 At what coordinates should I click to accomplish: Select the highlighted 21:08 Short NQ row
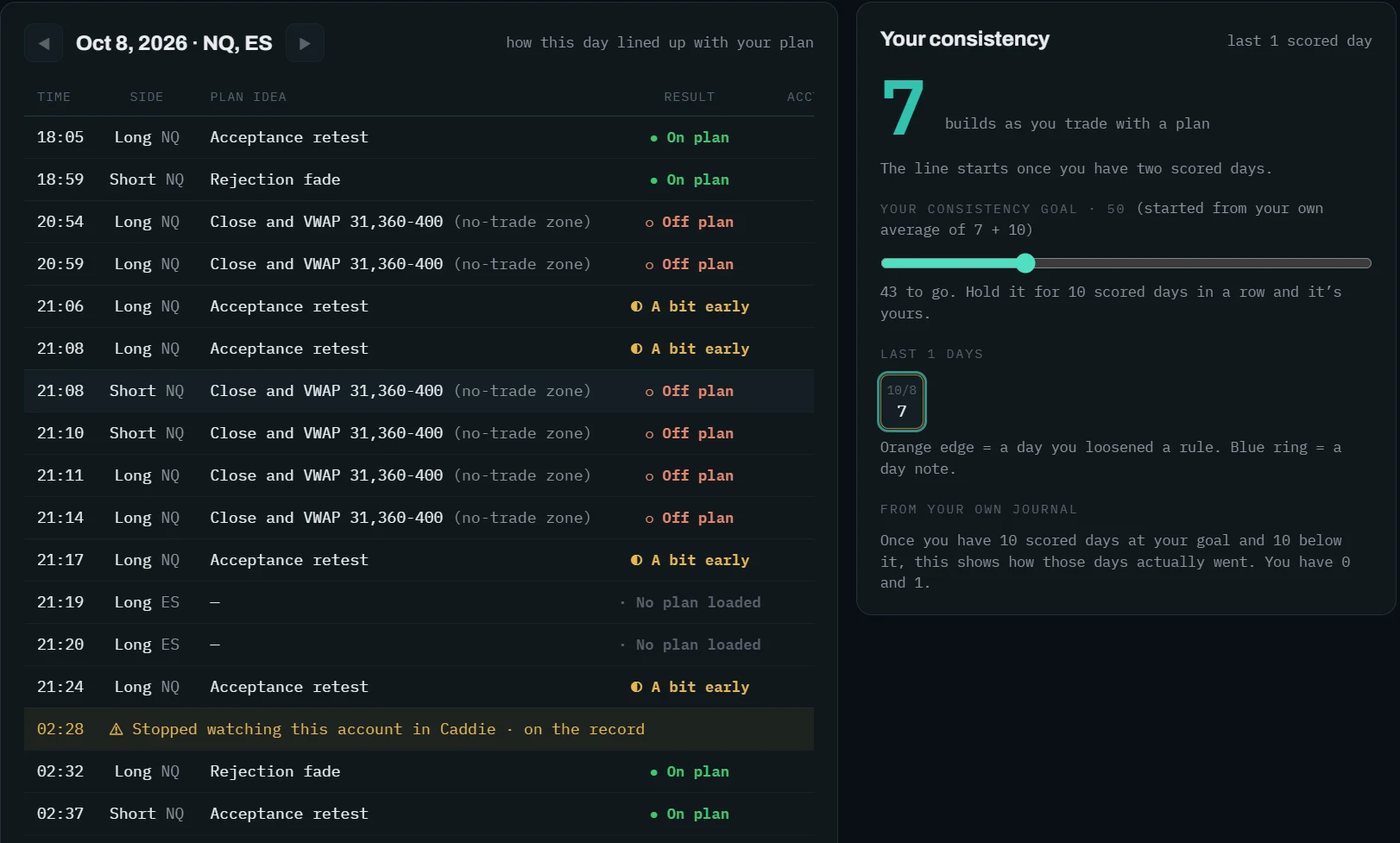click(419, 391)
